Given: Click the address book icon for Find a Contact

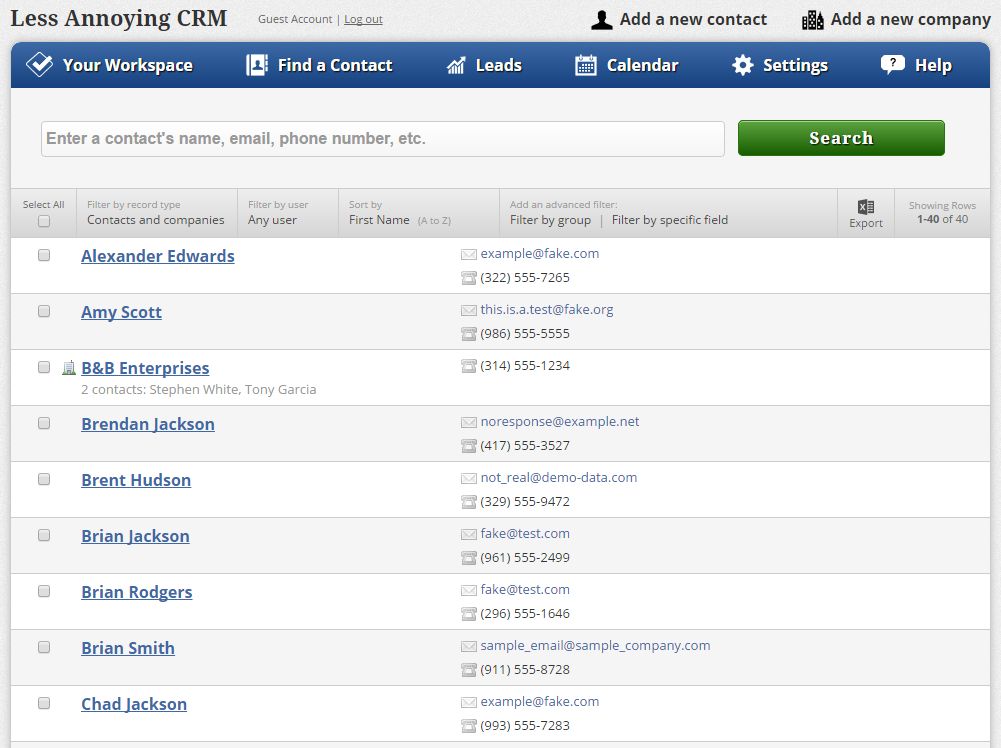Looking at the screenshot, I should point(257,65).
